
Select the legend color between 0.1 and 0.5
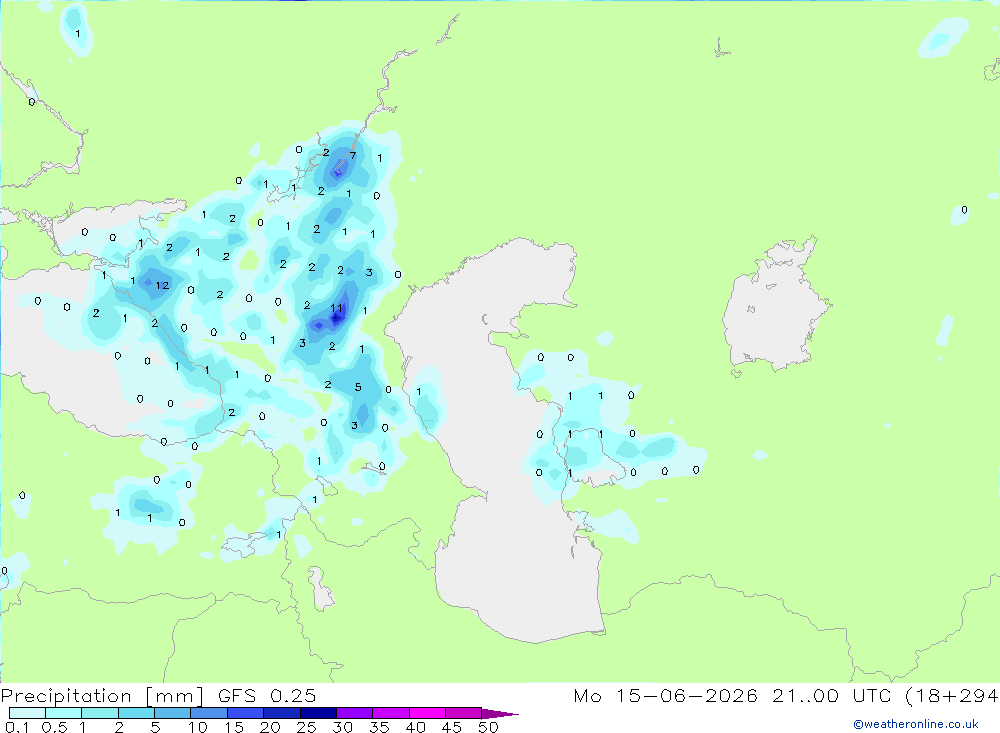tap(27, 713)
